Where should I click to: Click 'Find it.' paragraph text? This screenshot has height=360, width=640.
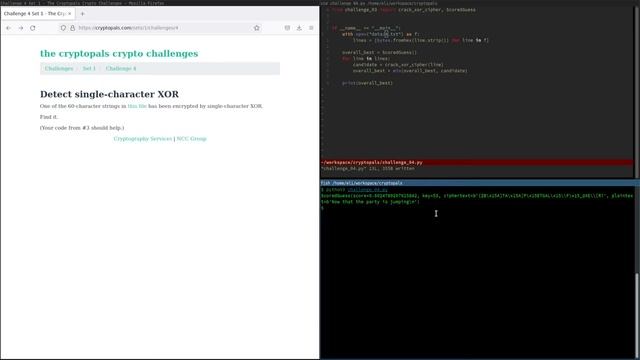click(x=49, y=117)
